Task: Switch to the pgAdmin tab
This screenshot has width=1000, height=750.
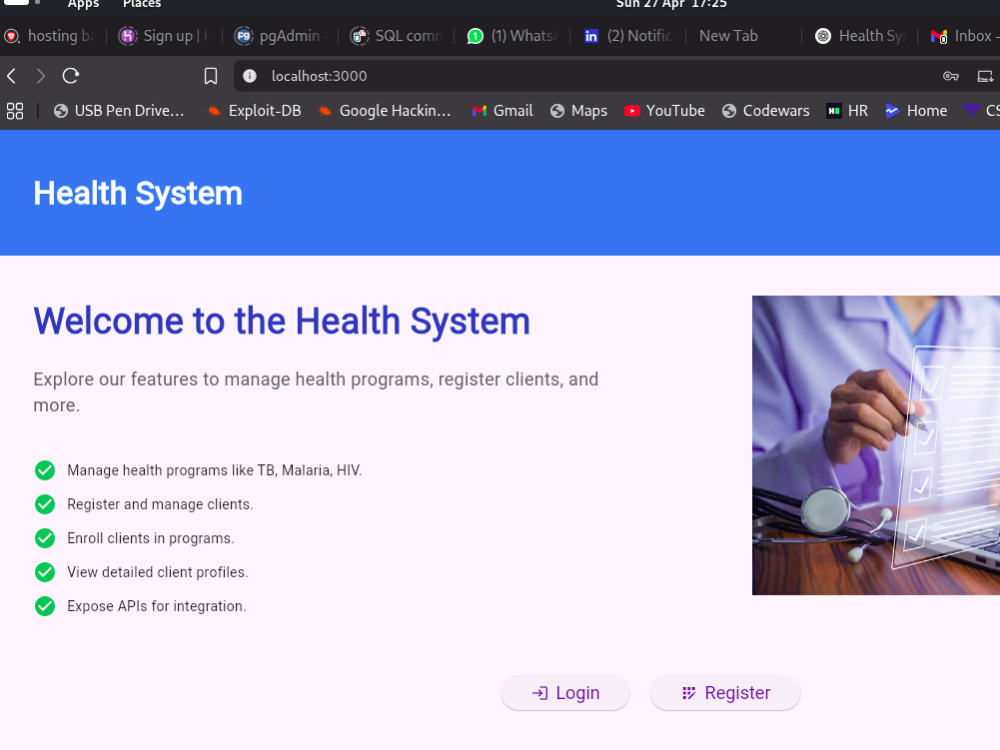Action: [x=281, y=36]
